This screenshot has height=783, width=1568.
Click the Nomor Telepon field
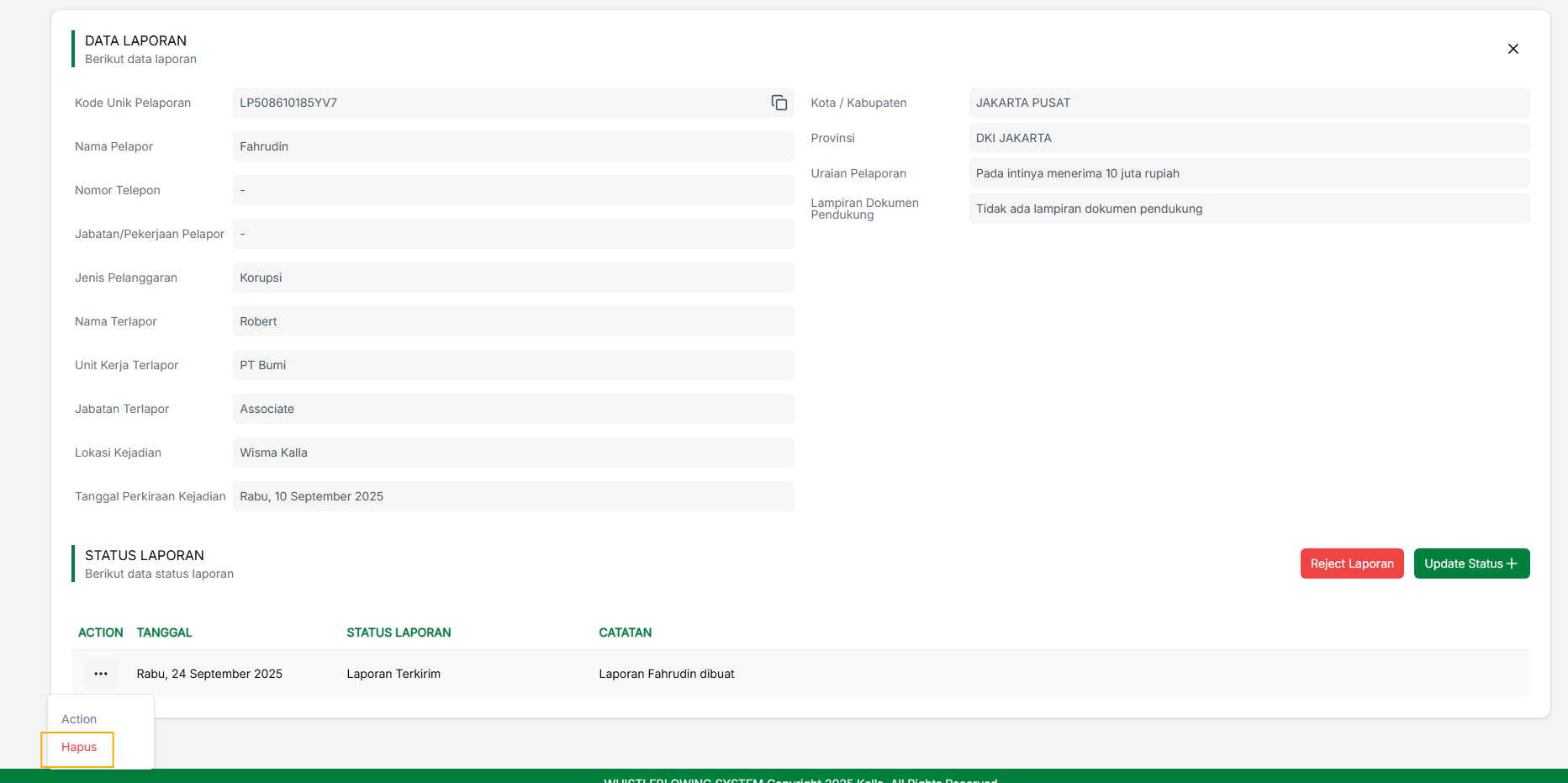513,190
